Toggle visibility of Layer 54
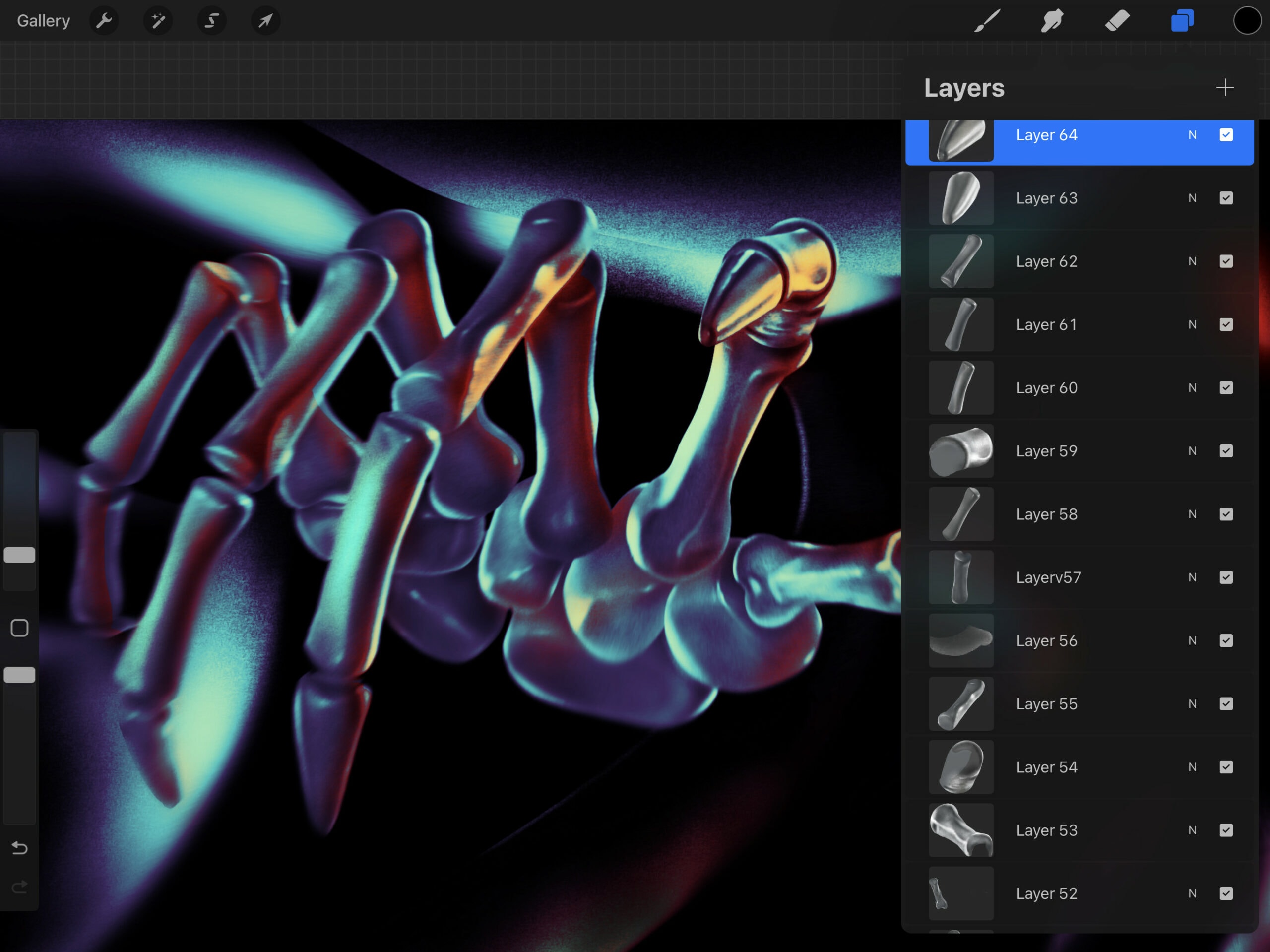Screen dimensions: 1270x952 pos(1226,767)
